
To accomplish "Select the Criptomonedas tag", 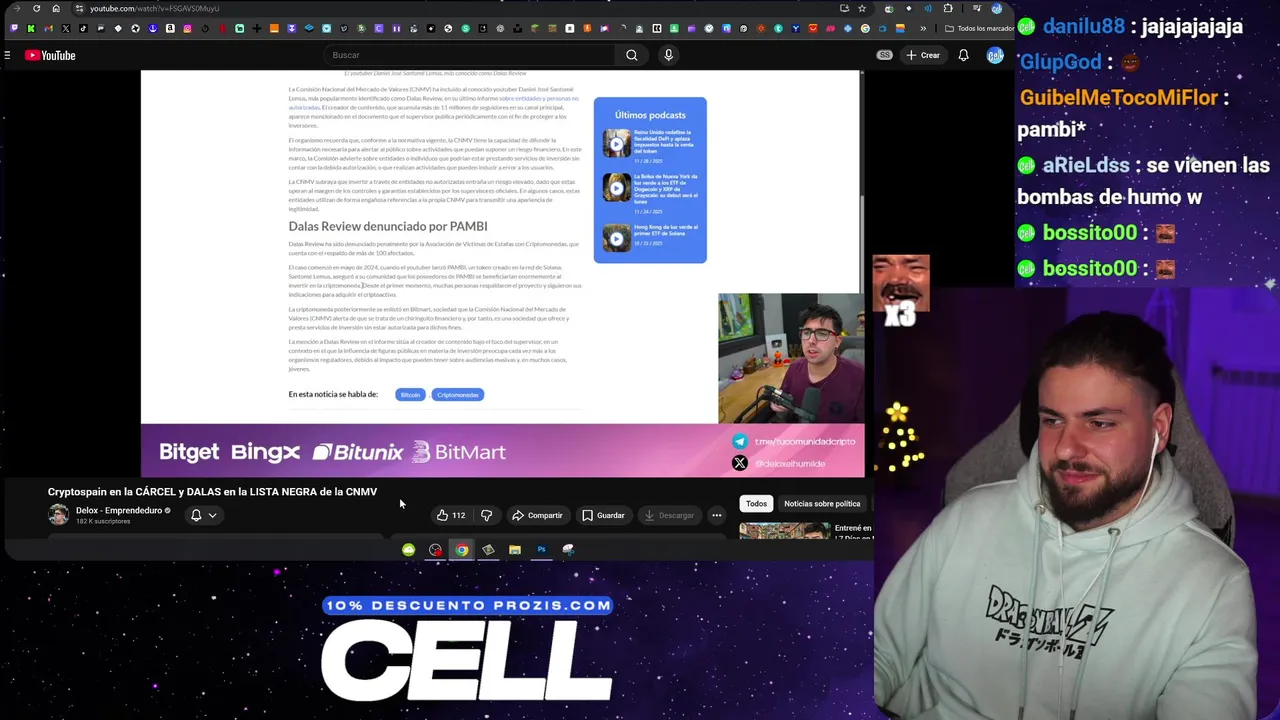I will 458,394.
